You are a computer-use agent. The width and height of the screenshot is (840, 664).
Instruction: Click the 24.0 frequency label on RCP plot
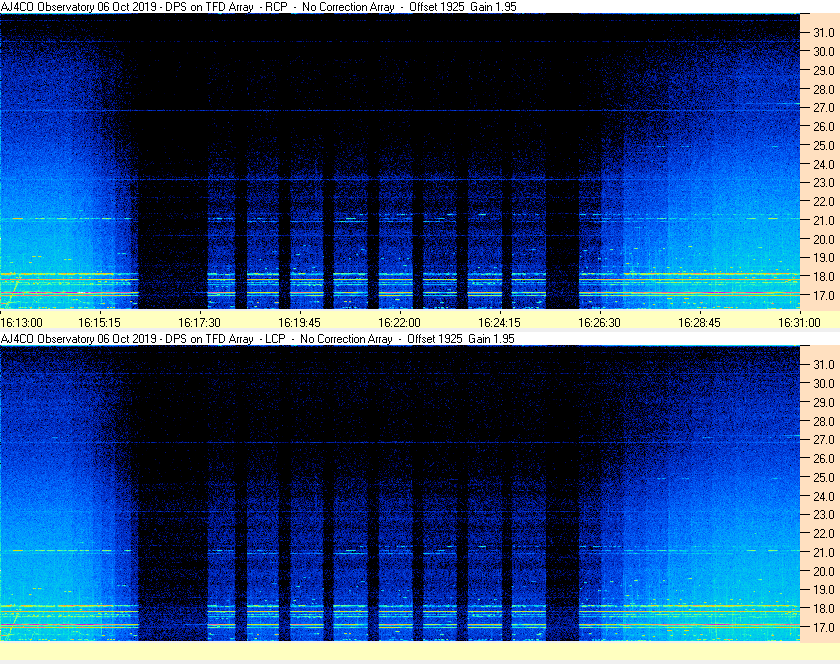(824, 164)
